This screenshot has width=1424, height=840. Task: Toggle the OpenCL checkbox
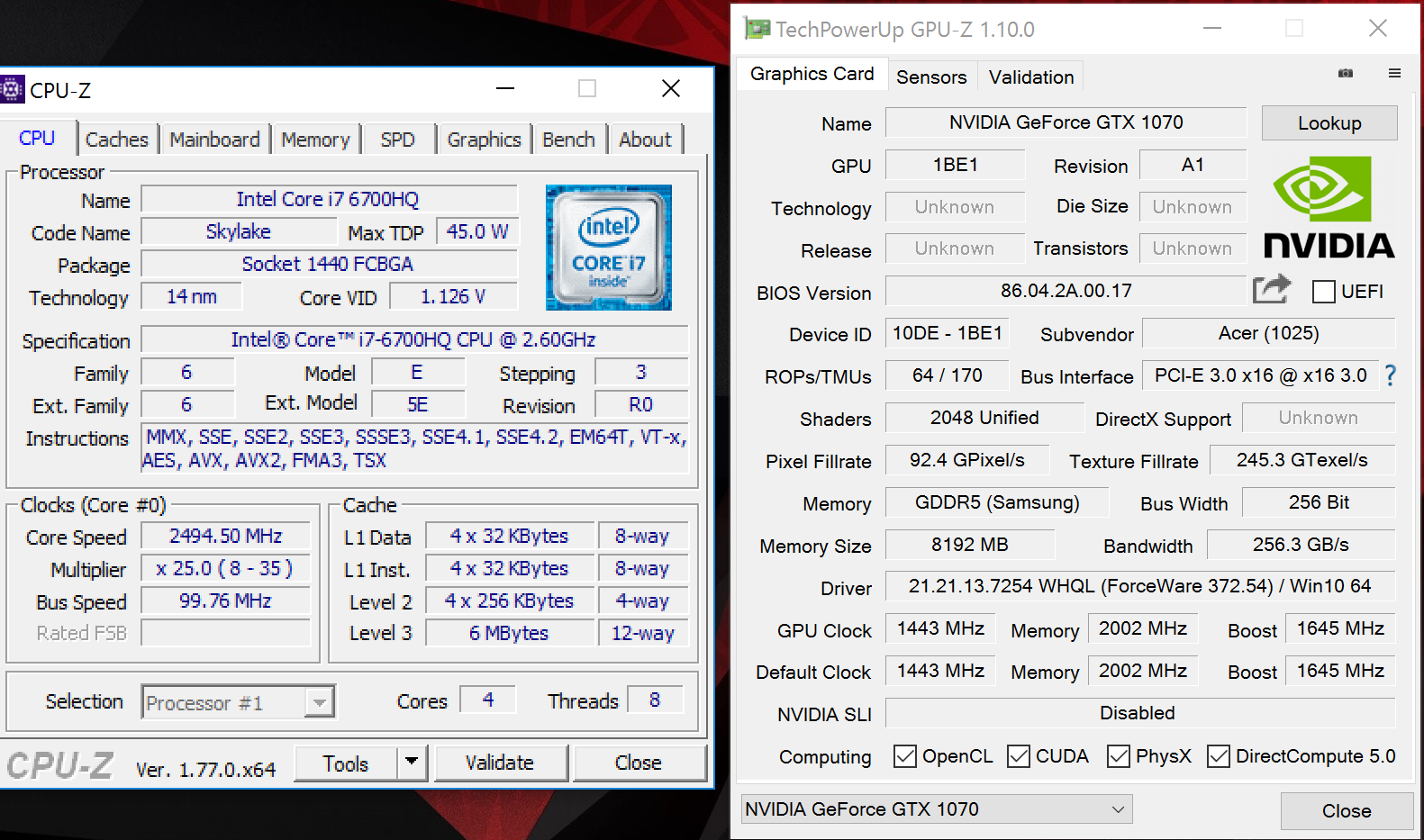(905, 756)
